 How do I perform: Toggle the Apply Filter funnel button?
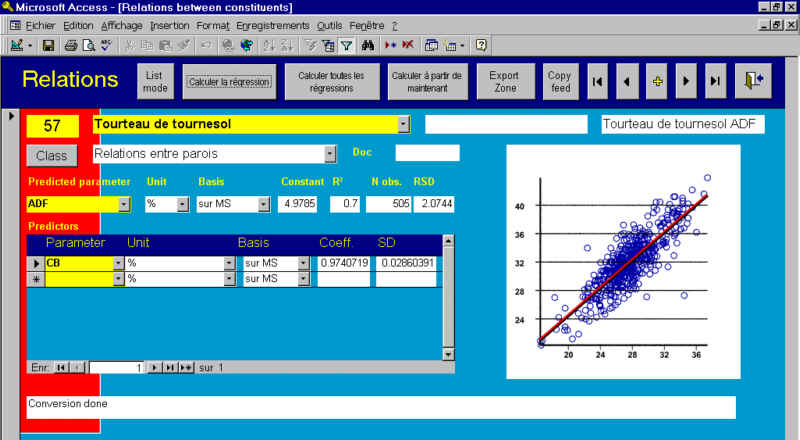point(346,45)
